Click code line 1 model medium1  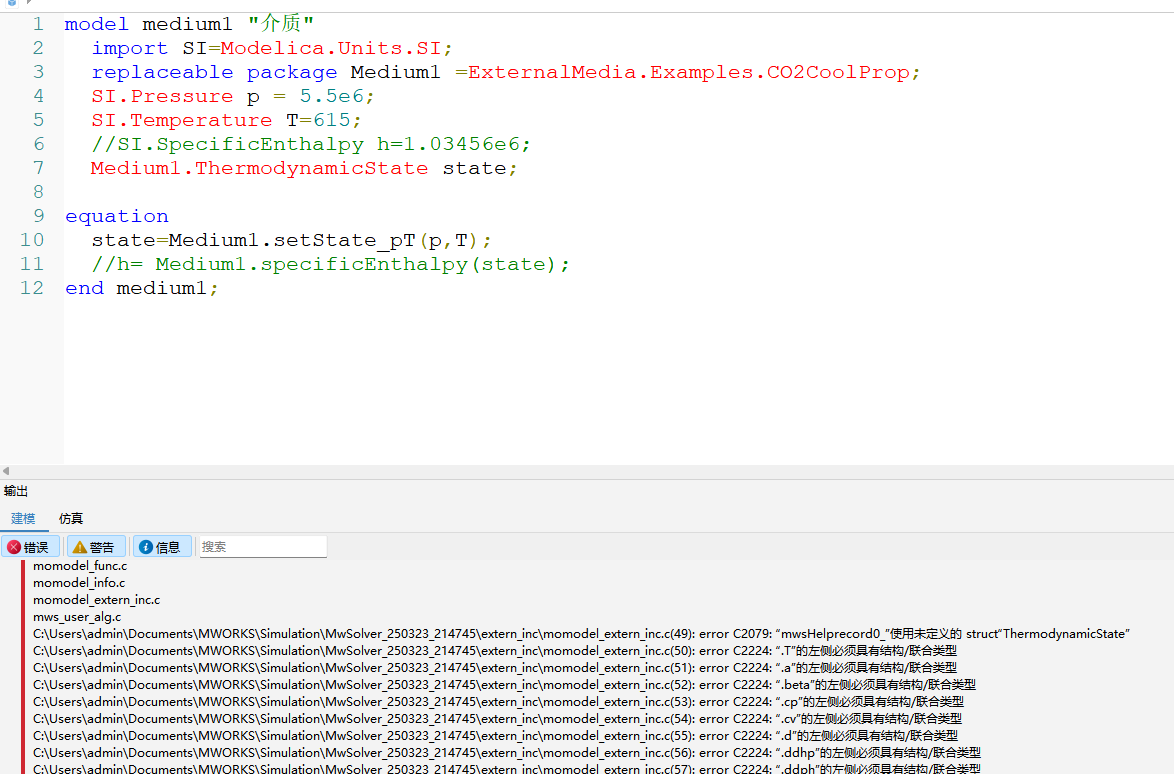click(189, 24)
